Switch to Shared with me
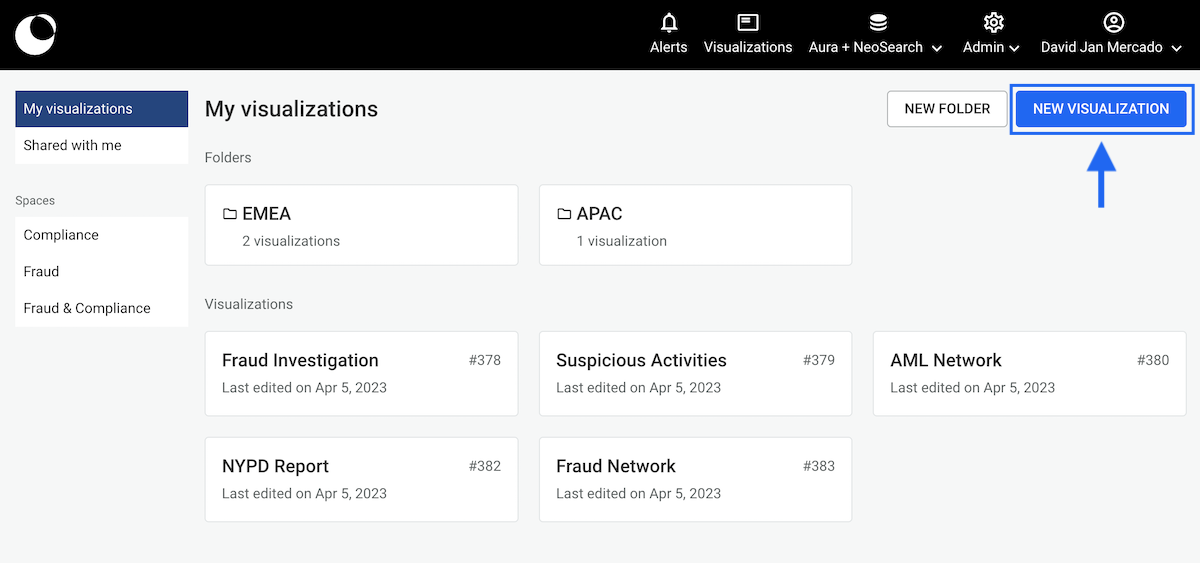The width and height of the screenshot is (1200, 563). (101, 145)
